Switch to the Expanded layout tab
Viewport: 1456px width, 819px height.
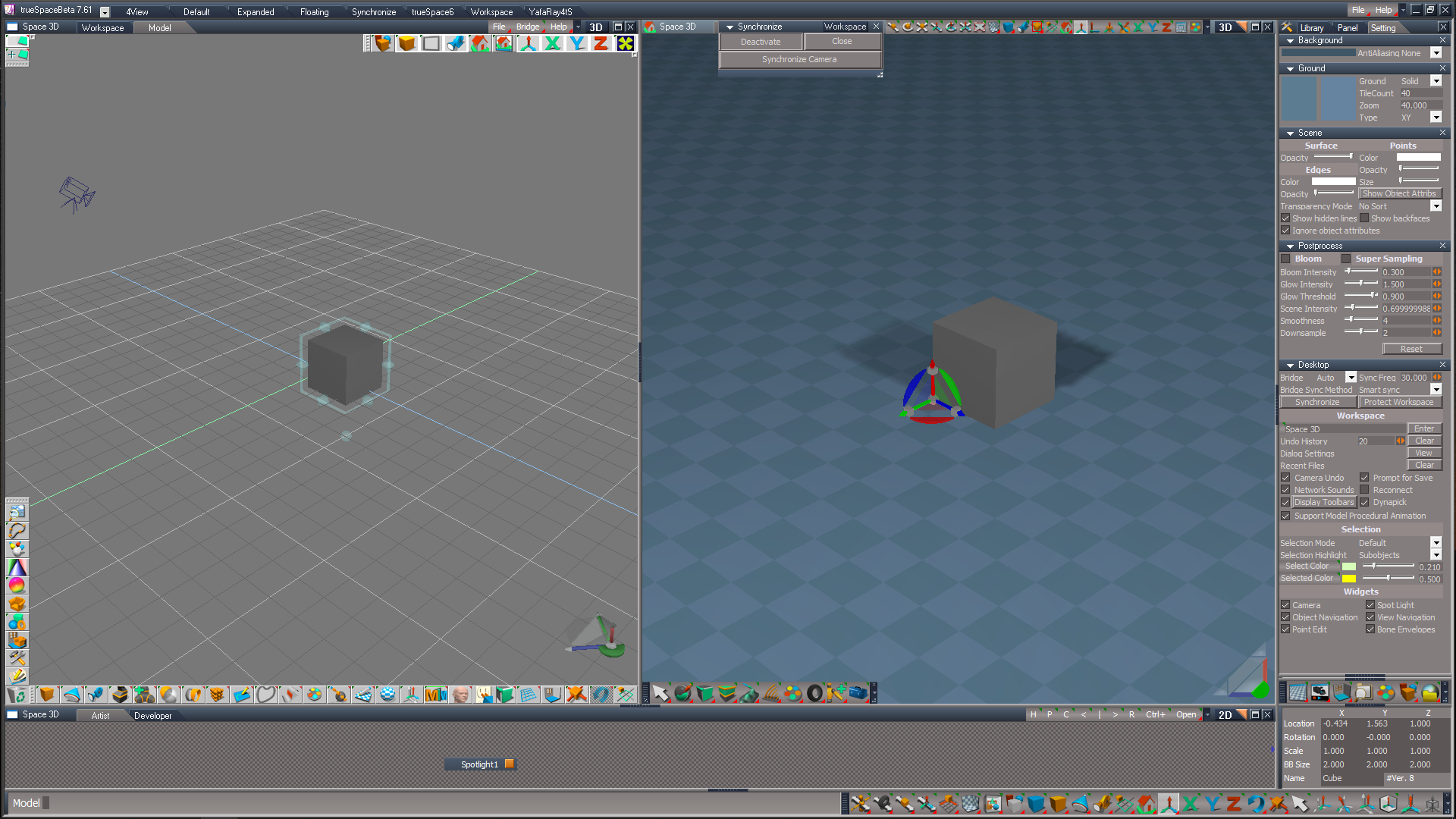pos(256,12)
